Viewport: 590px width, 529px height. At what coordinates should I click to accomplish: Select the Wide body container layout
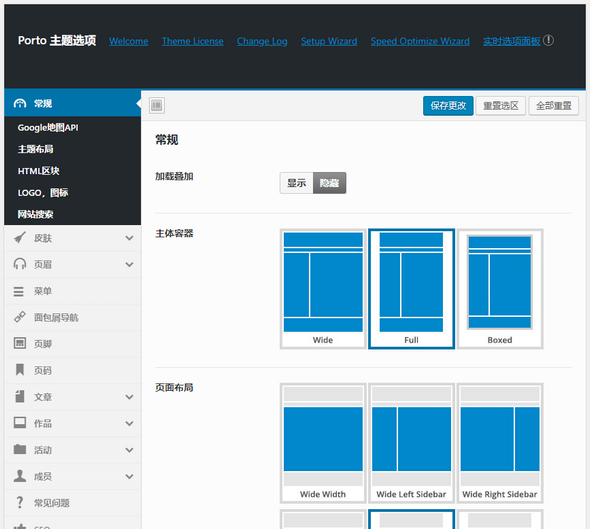tap(323, 289)
